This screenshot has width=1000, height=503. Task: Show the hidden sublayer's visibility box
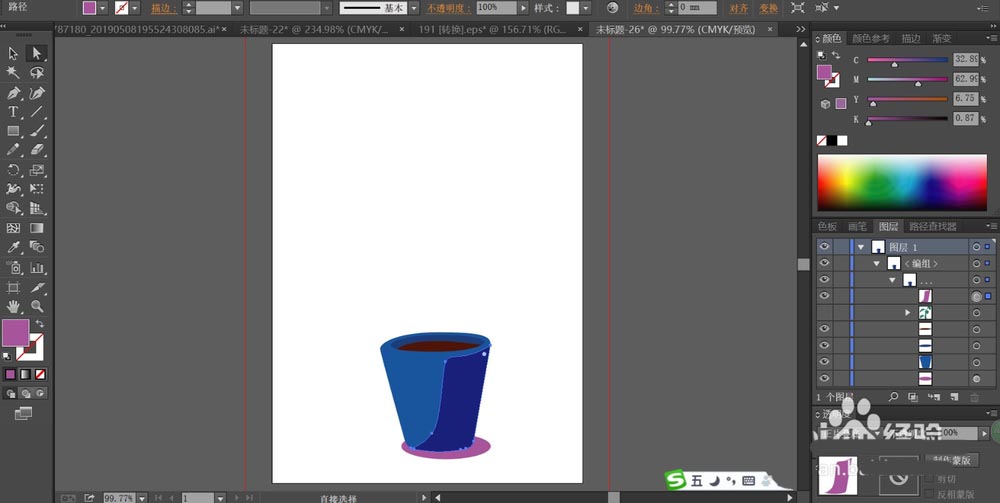tap(825, 312)
